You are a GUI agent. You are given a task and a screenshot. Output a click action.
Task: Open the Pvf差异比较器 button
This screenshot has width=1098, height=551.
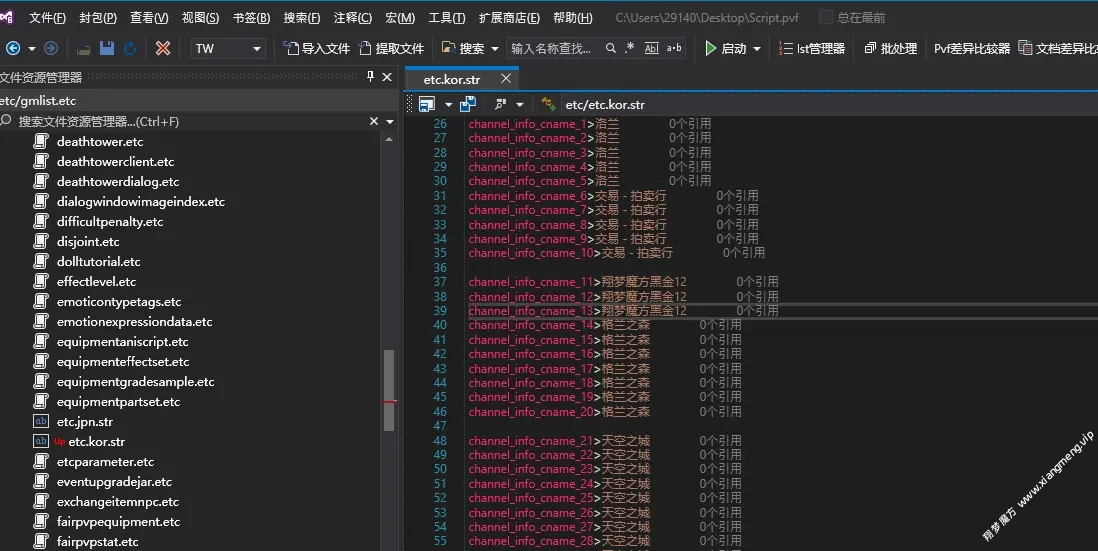(972, 48)
